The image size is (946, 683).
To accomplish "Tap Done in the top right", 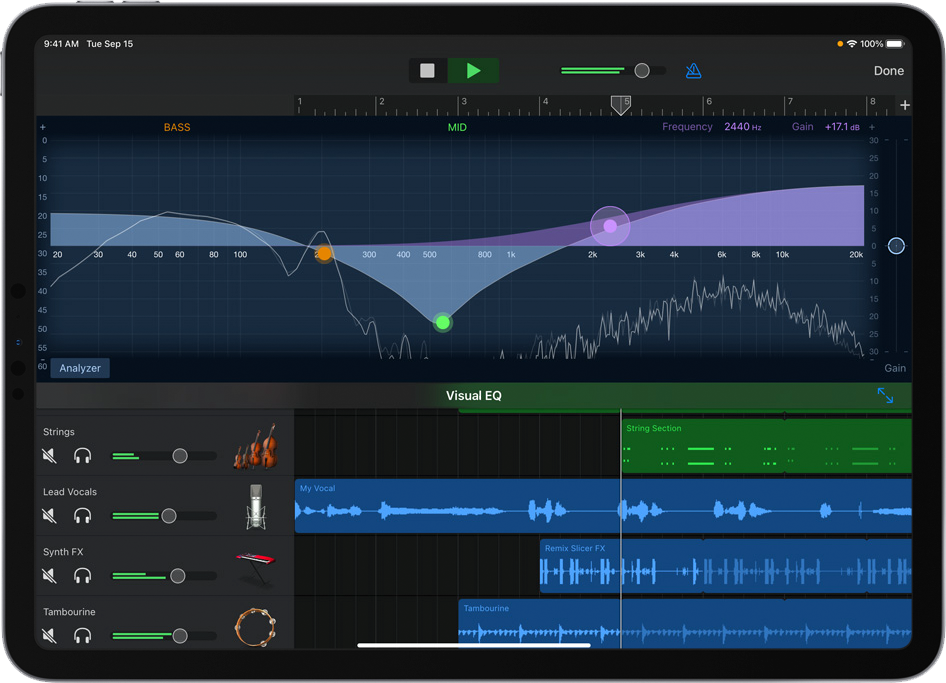I will point(888,71).
